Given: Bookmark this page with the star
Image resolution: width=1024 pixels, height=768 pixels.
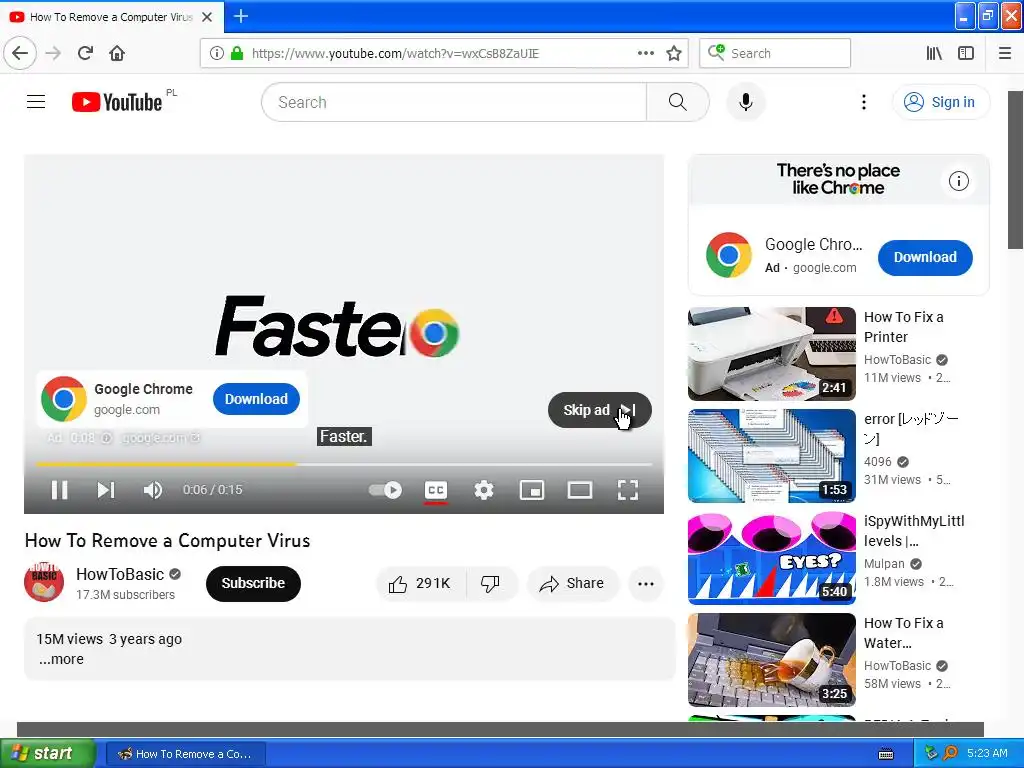Looking at the screenshot, I should (674, 53).
